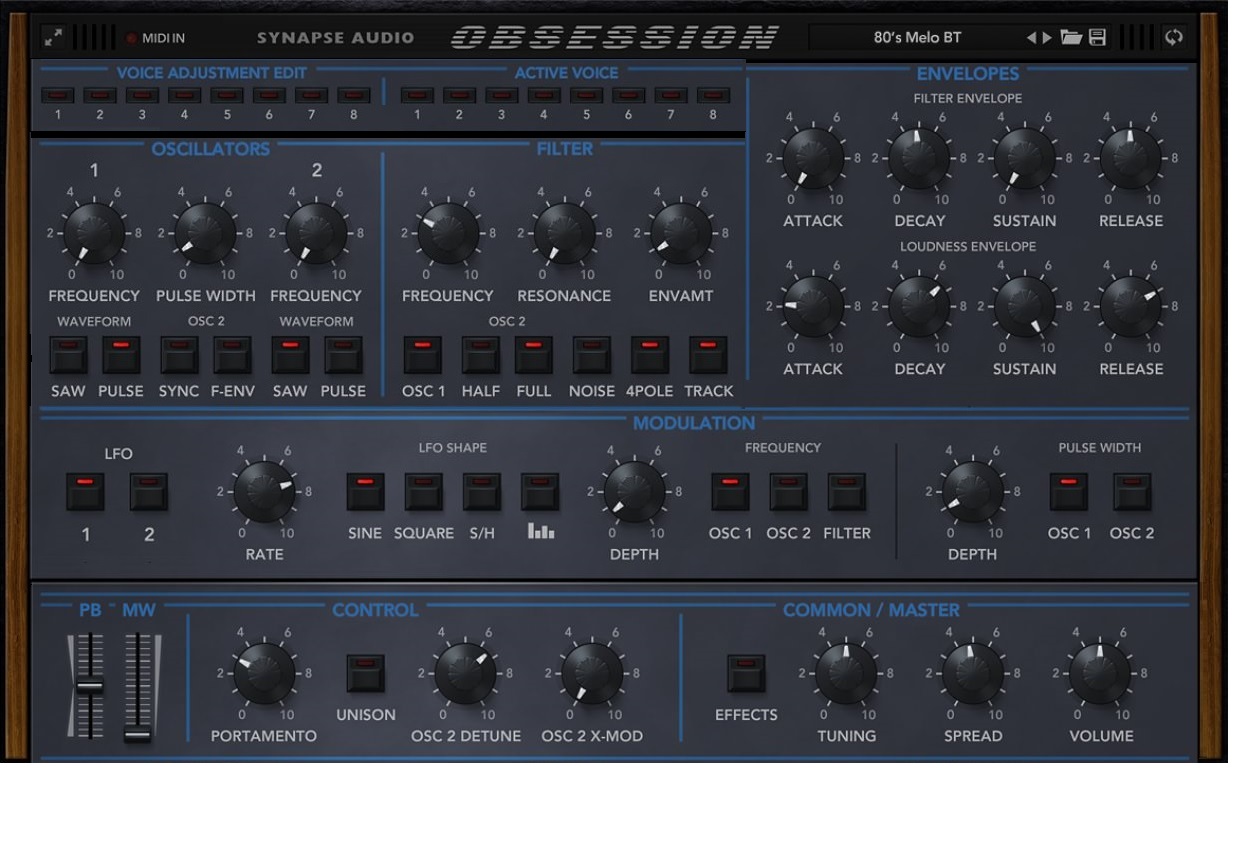This screenshot has width=1236, height=866.
Task: Toggle oscillator 2 PULSE waveform
Action: [343, 355]
